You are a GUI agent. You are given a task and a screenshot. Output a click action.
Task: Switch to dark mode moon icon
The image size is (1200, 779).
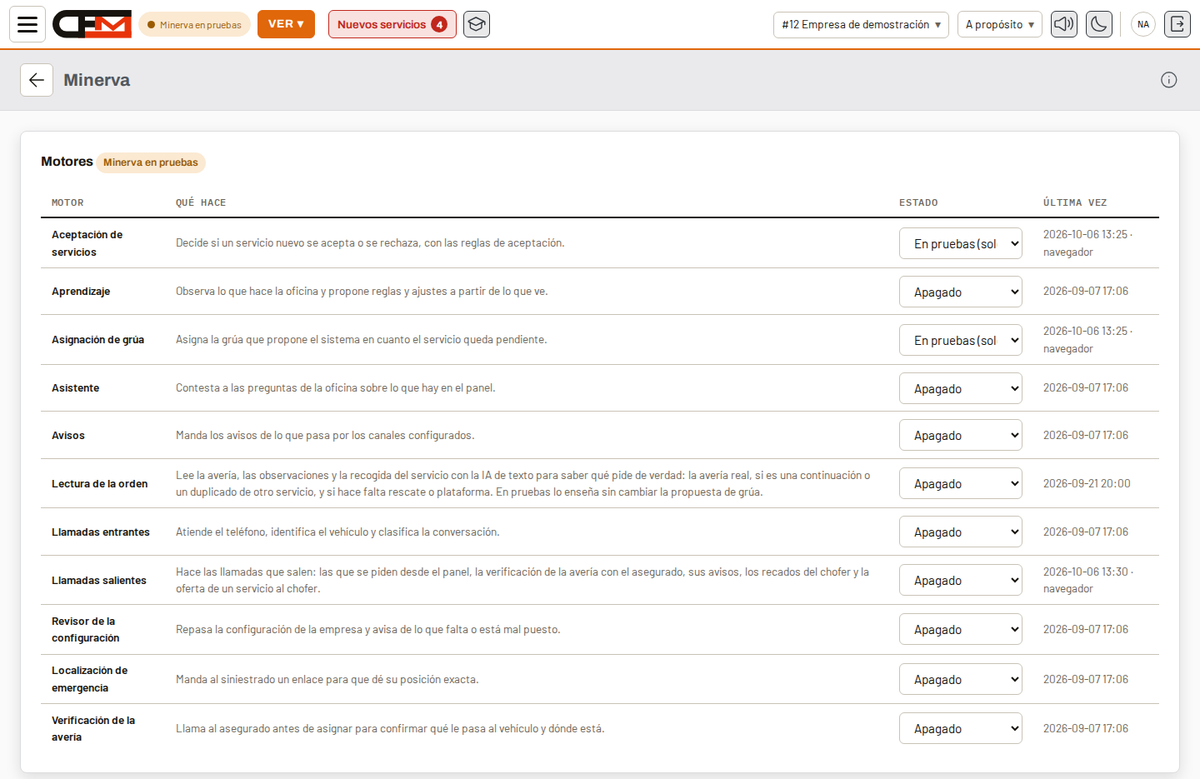1099,24
